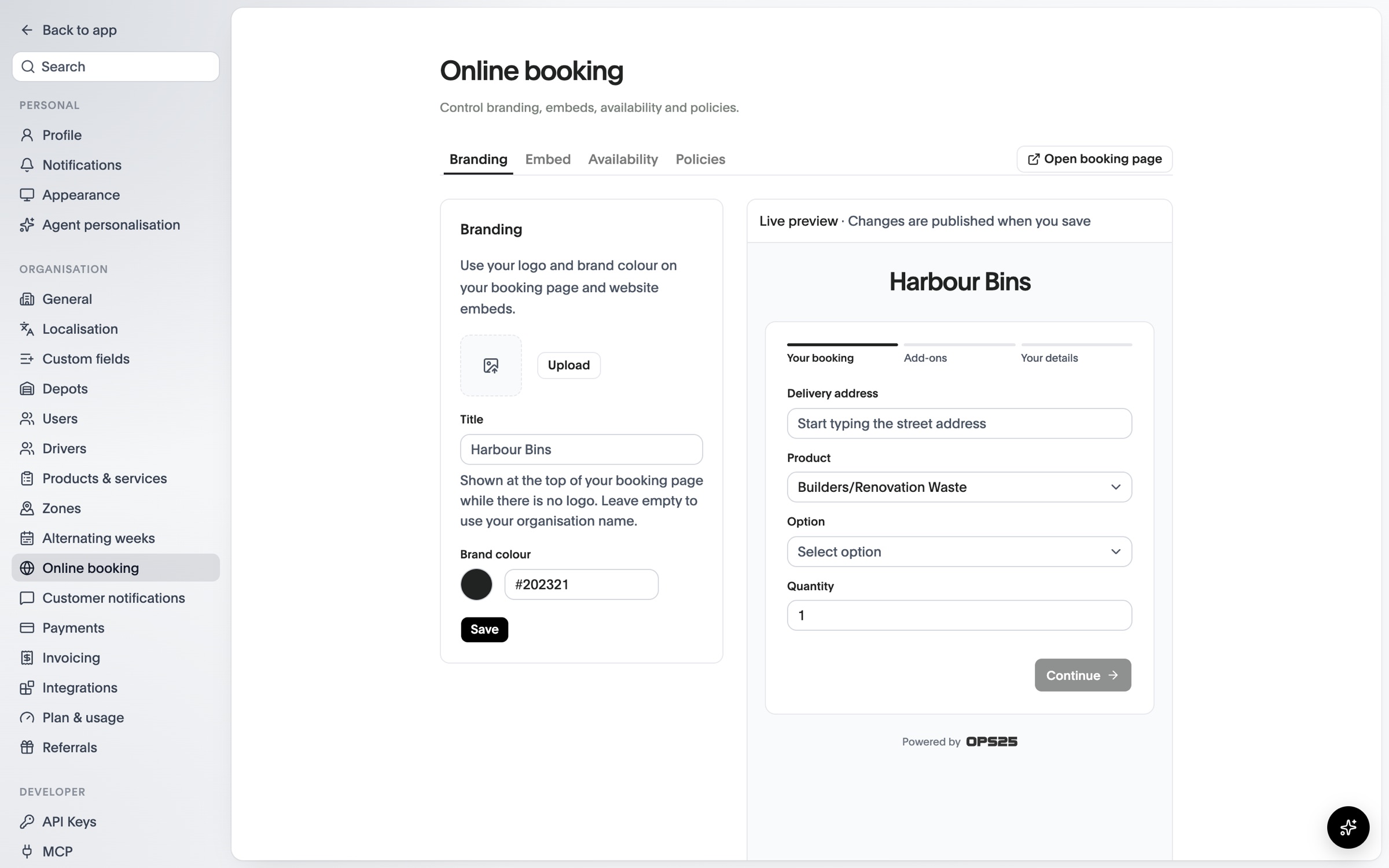Click the brand colour hex field
Viewport: 1389px width, 868px height.
pyautogui.click(x=581, y=584)
